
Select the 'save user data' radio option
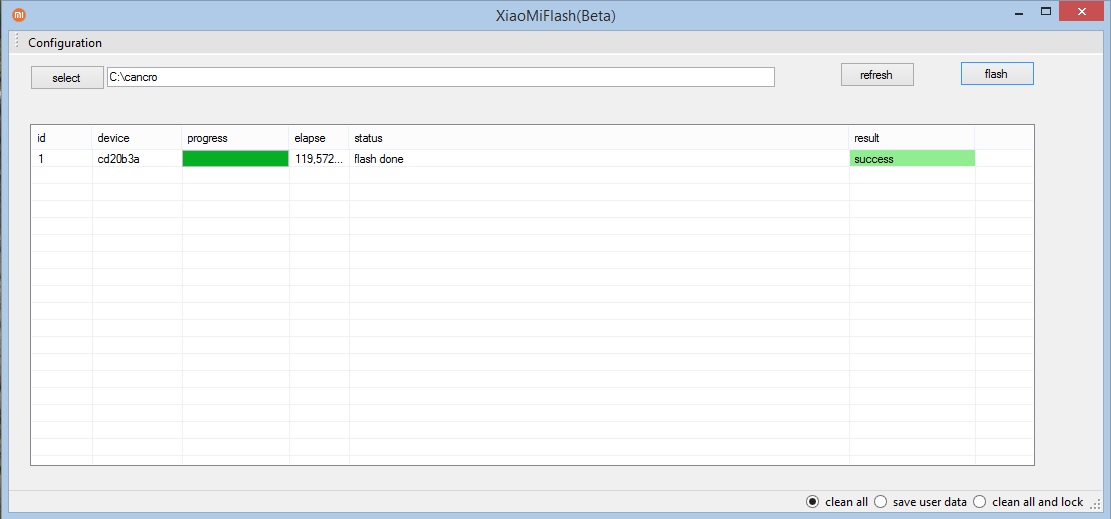point(881,502)
